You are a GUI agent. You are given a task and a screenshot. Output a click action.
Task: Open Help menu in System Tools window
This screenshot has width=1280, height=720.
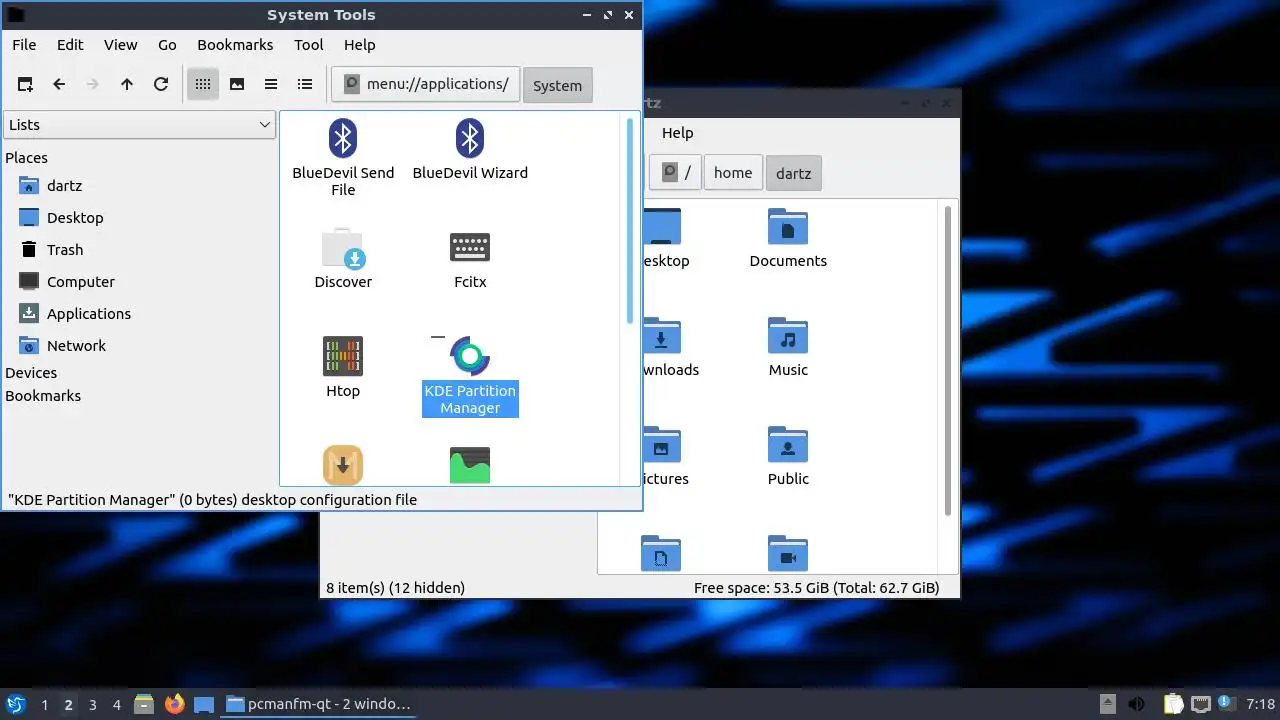[x=360, y=45]
